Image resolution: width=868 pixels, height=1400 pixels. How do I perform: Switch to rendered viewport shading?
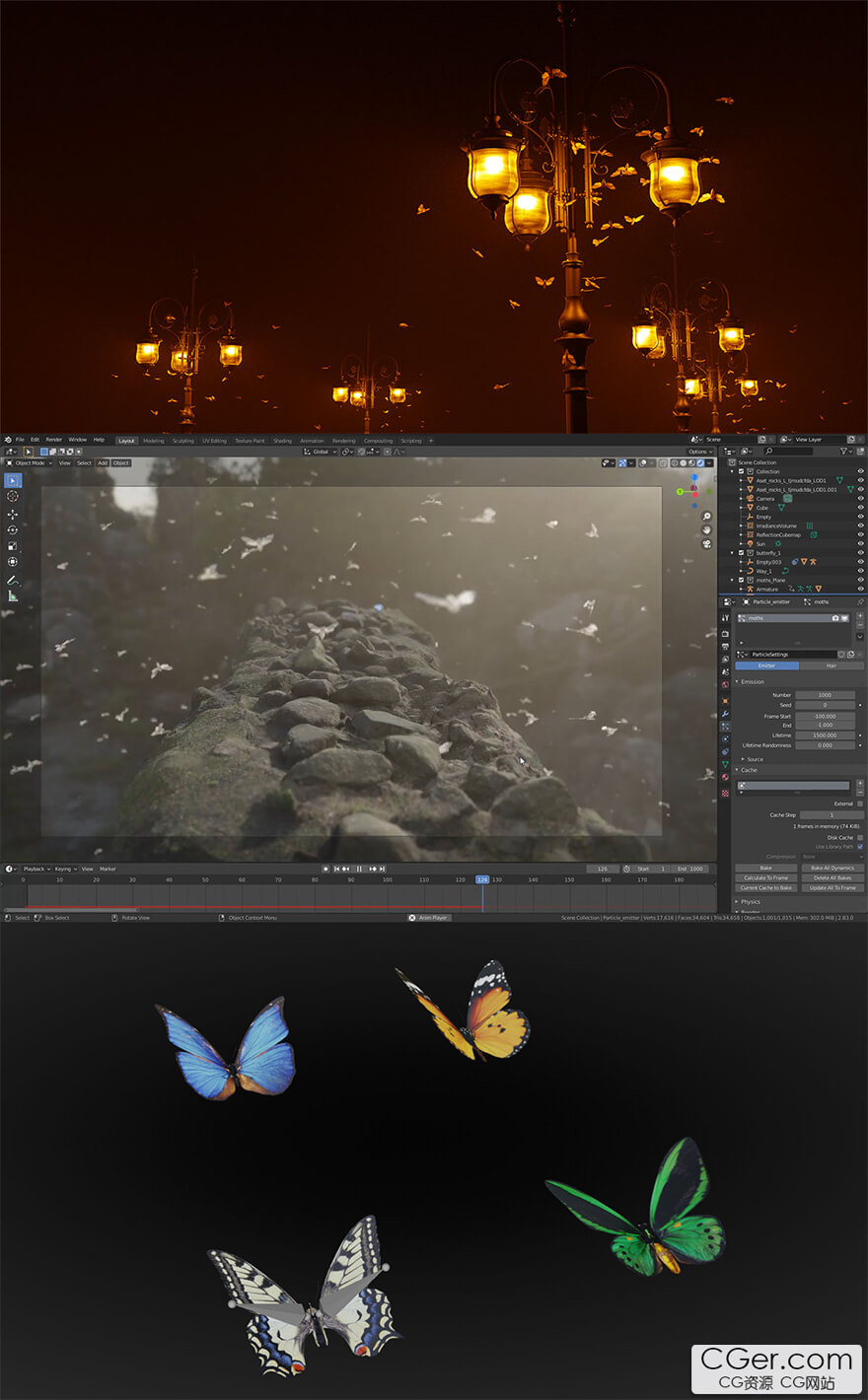[x=700, y=462]
